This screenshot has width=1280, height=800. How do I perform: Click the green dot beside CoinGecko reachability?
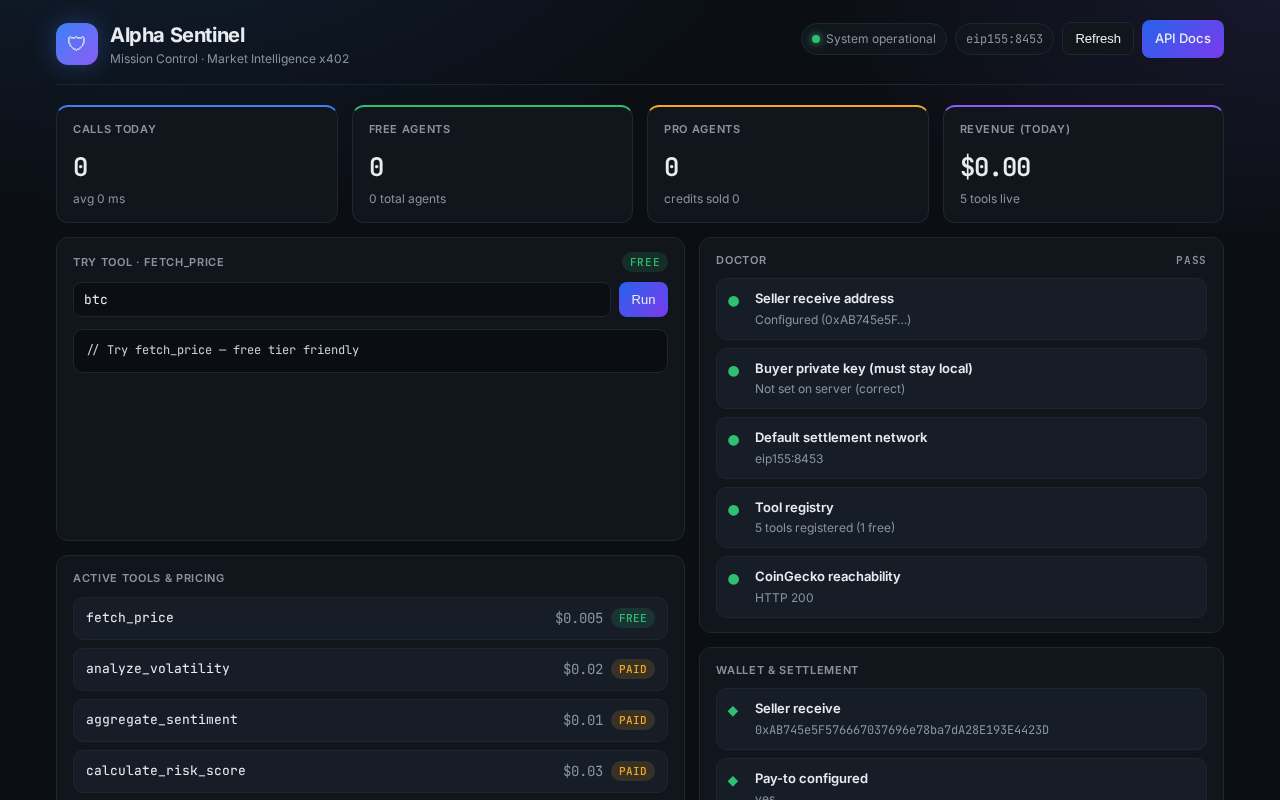point(733,579)
